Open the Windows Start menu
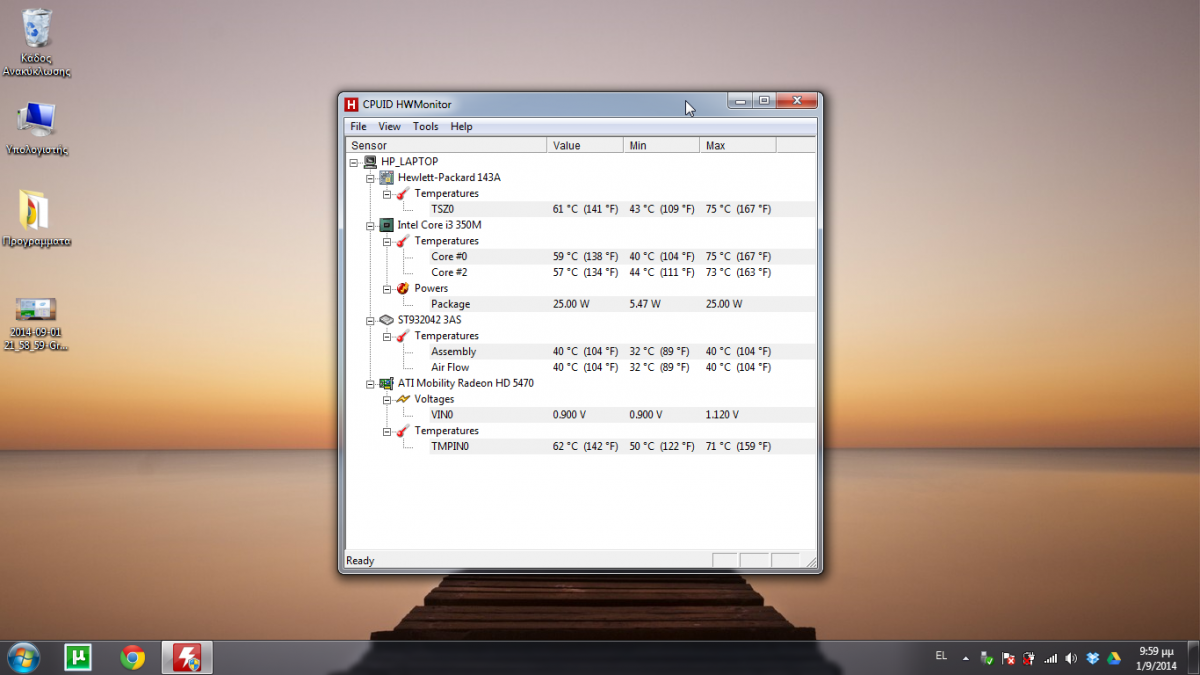This screenshot has width=1200, height=675. point(22,657)
